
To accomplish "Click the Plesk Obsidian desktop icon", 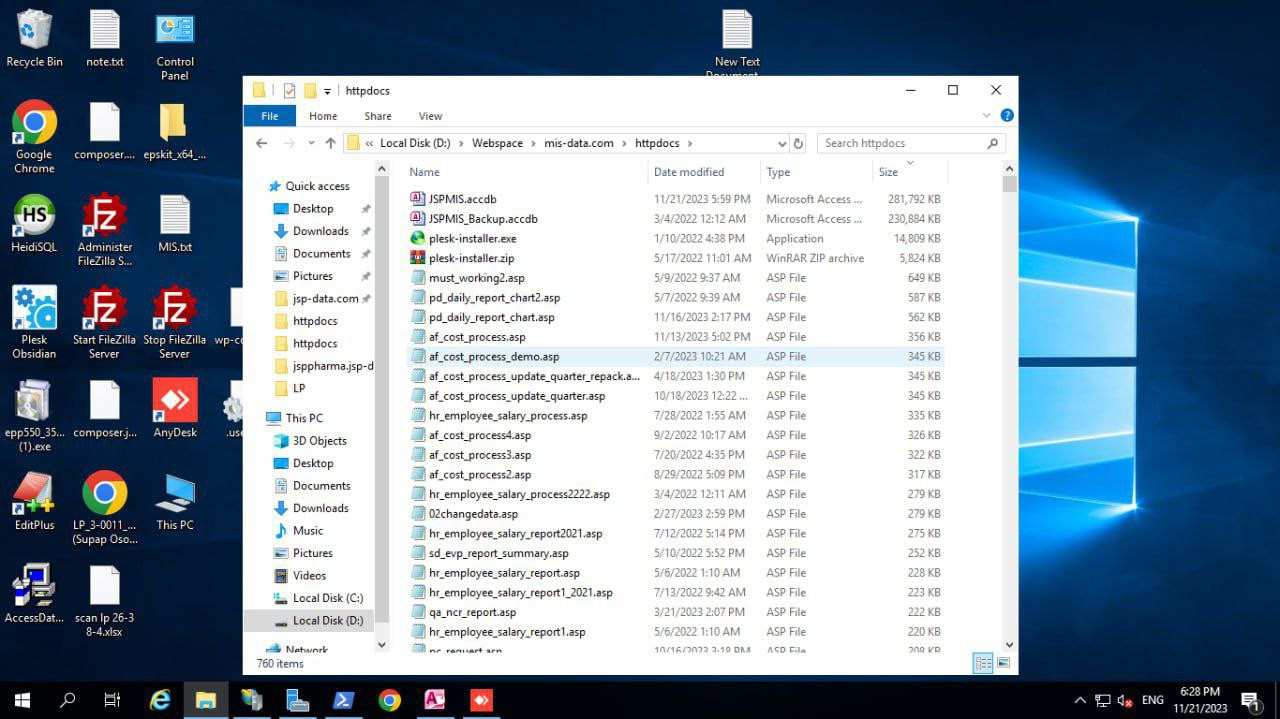I will point(34,310).
